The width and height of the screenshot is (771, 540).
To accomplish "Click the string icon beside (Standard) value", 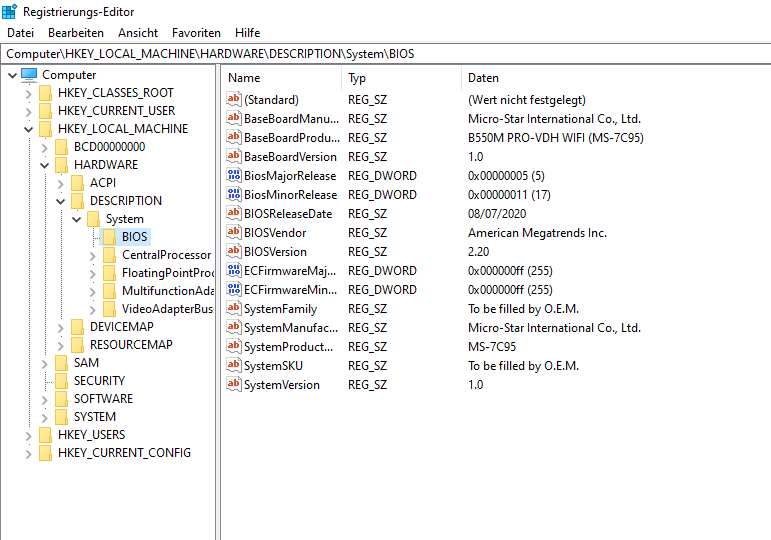I will pyautogui.click(x=234, y=99).
